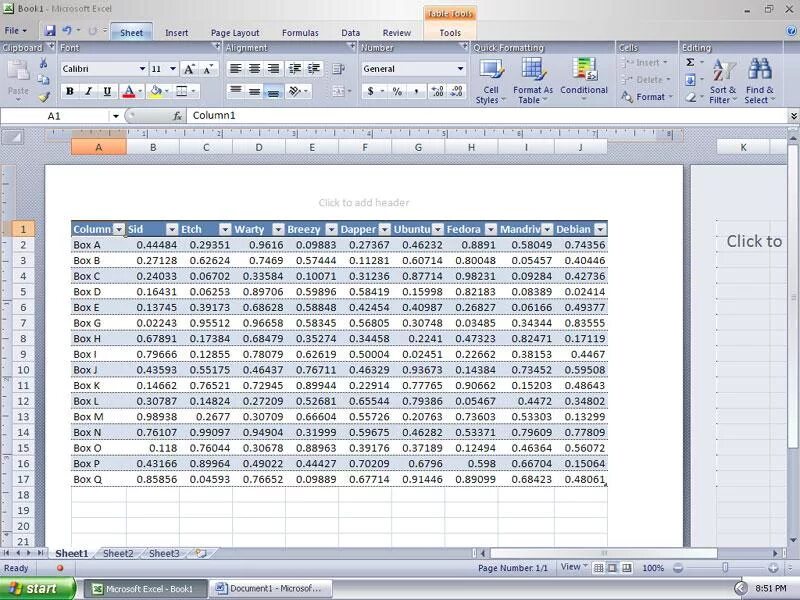Click the Save icon in quick access toolbar

49,31
